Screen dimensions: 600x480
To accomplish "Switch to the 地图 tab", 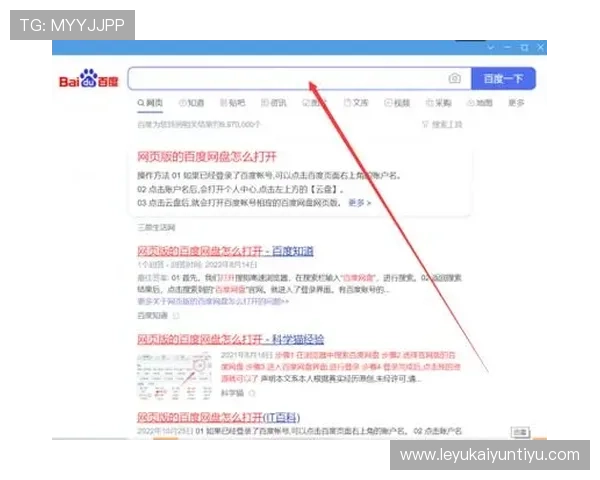I will coord(479,103).
